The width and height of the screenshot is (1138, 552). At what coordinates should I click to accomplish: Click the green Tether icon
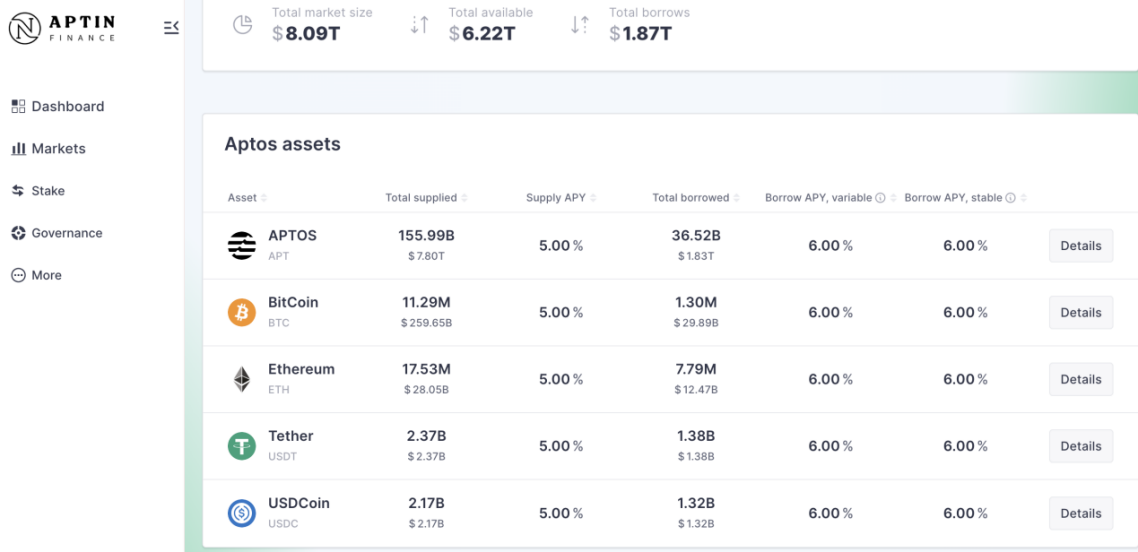[242, 446]
